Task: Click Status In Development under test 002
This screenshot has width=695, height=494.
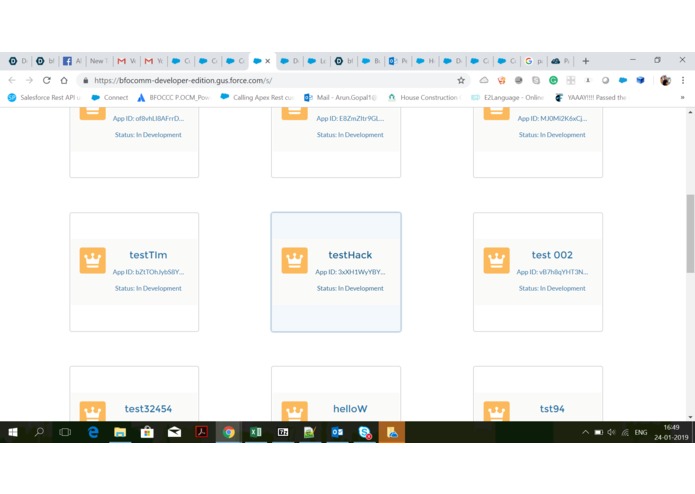Action: pyautogui.click(x=552, y=288)
